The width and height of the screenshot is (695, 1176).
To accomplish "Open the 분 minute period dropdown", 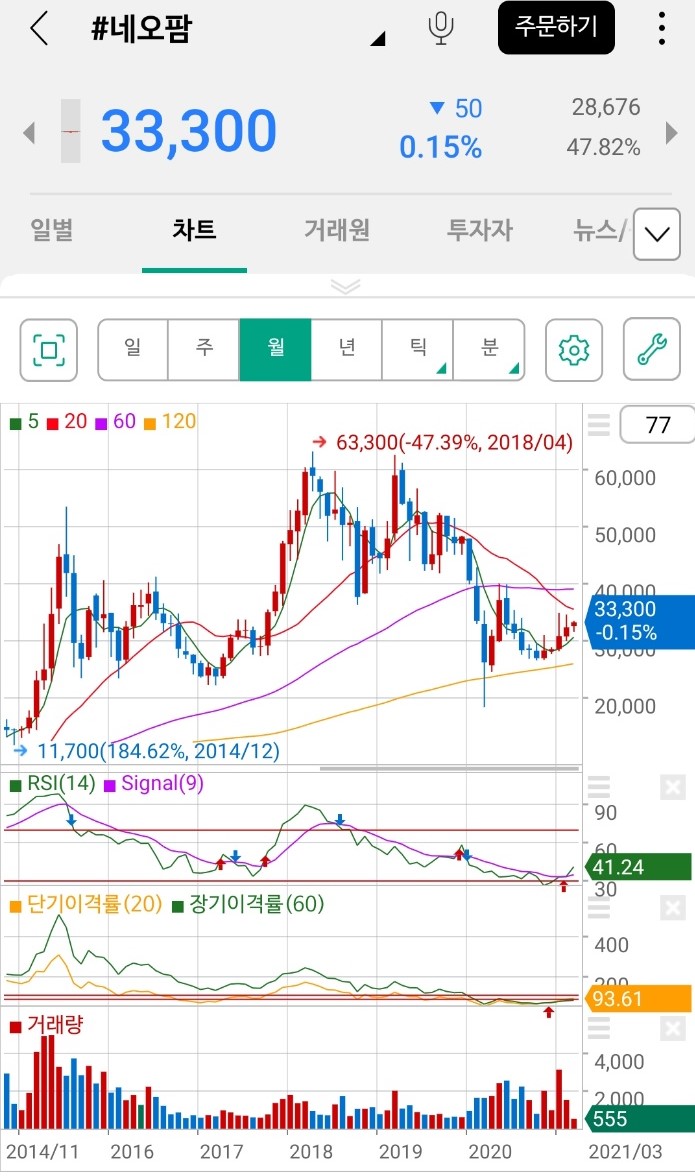I will (x=489, y=350).
